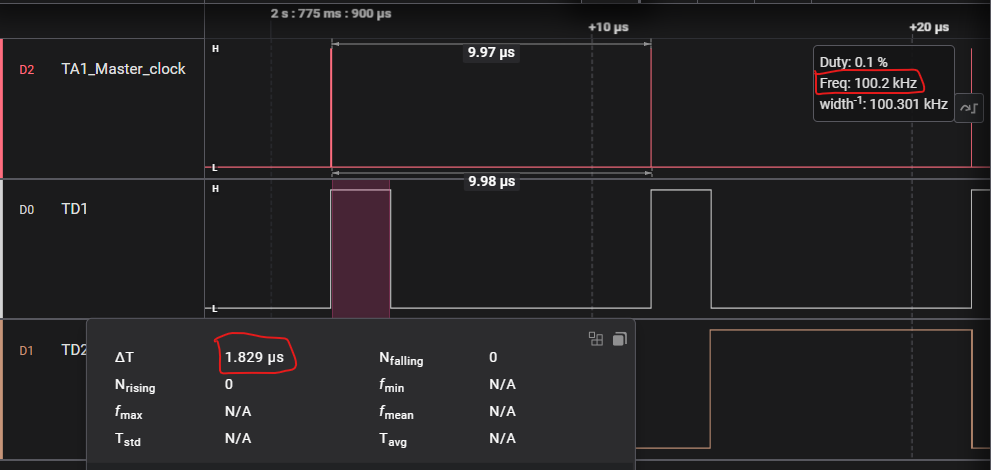Click the N falling value 0
The width and height of the screenshot is (991, 470).
click(x=493, y=358)
